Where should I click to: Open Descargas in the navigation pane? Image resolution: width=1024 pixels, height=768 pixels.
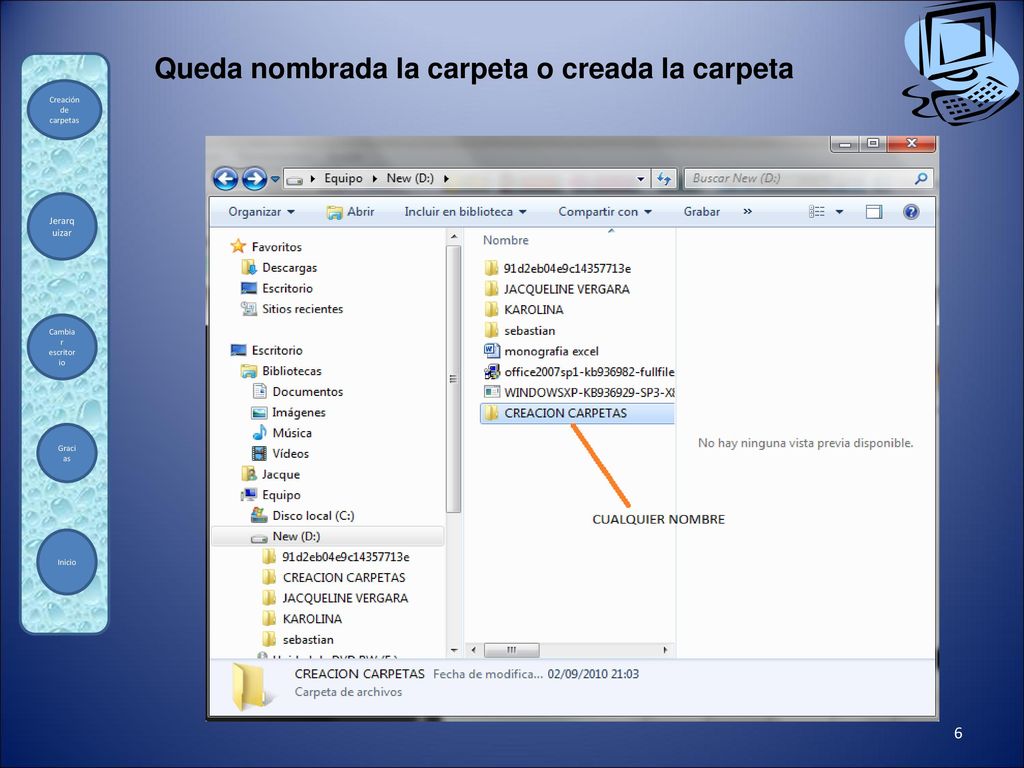tap(279, 268)
